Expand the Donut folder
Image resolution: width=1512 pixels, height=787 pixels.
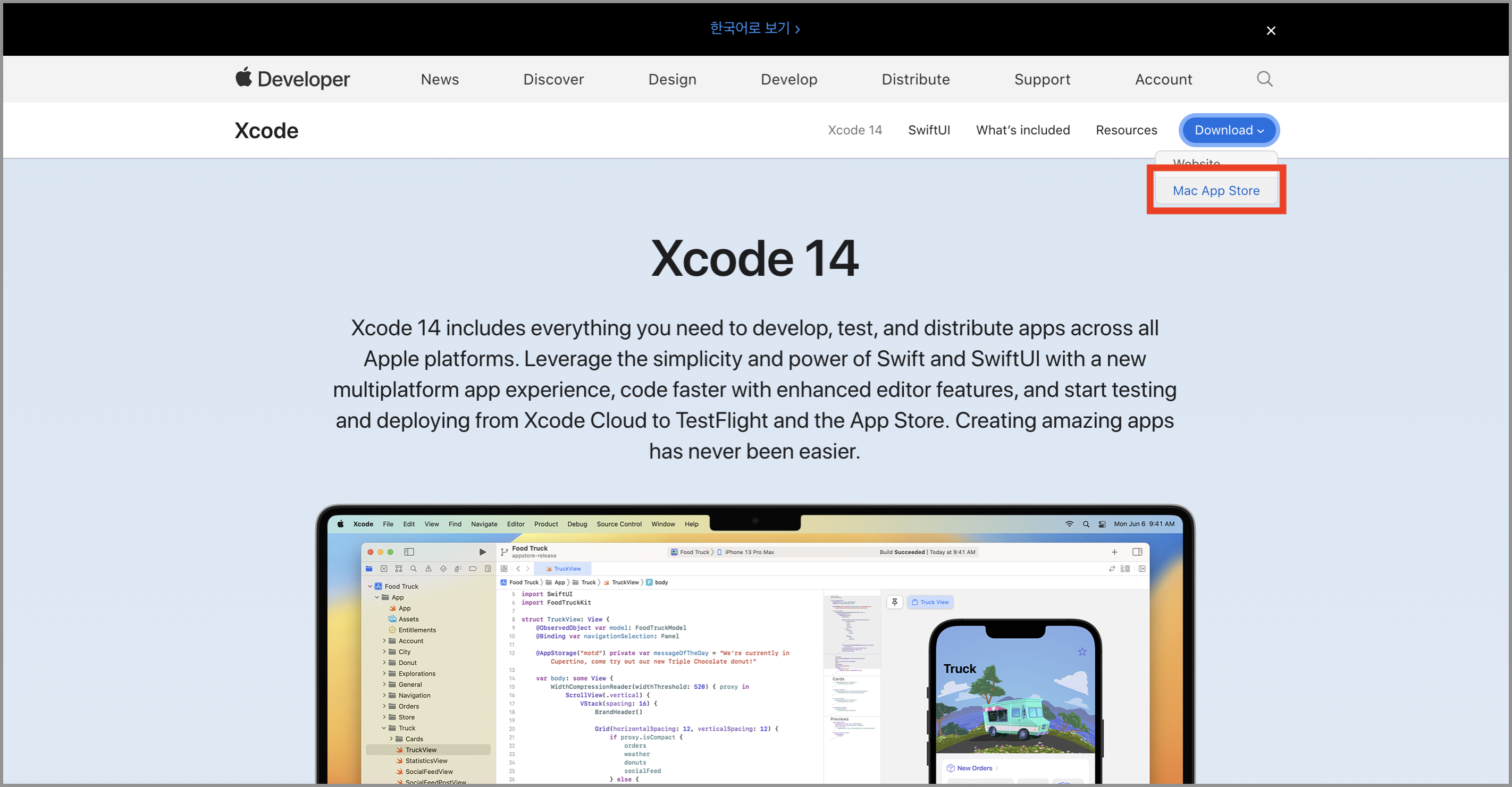tap(384, 663)
